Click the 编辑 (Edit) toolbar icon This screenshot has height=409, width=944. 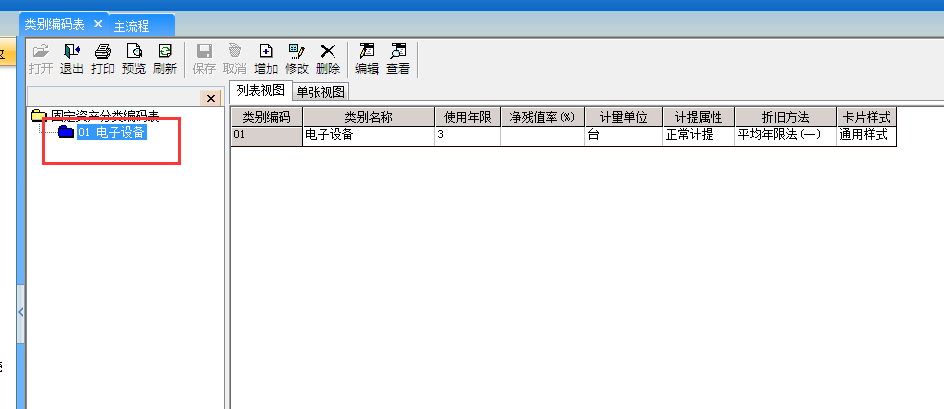(x=367, y=59)
